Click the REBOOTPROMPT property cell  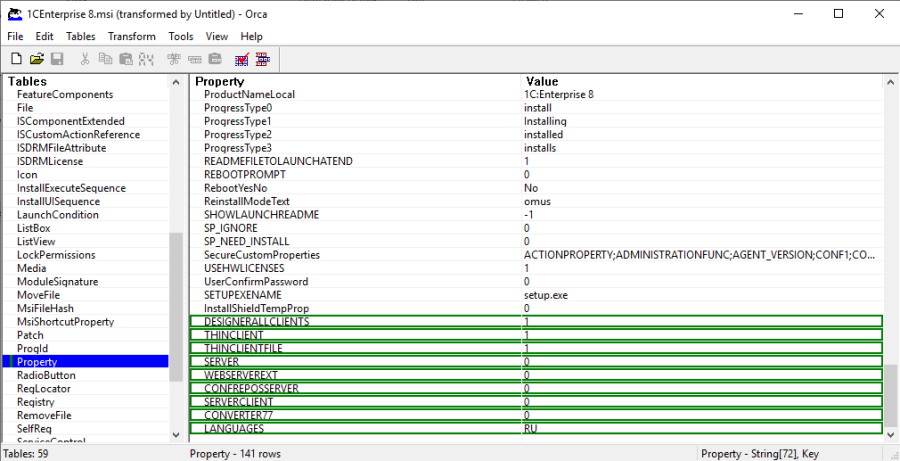(x=245, y=175)
